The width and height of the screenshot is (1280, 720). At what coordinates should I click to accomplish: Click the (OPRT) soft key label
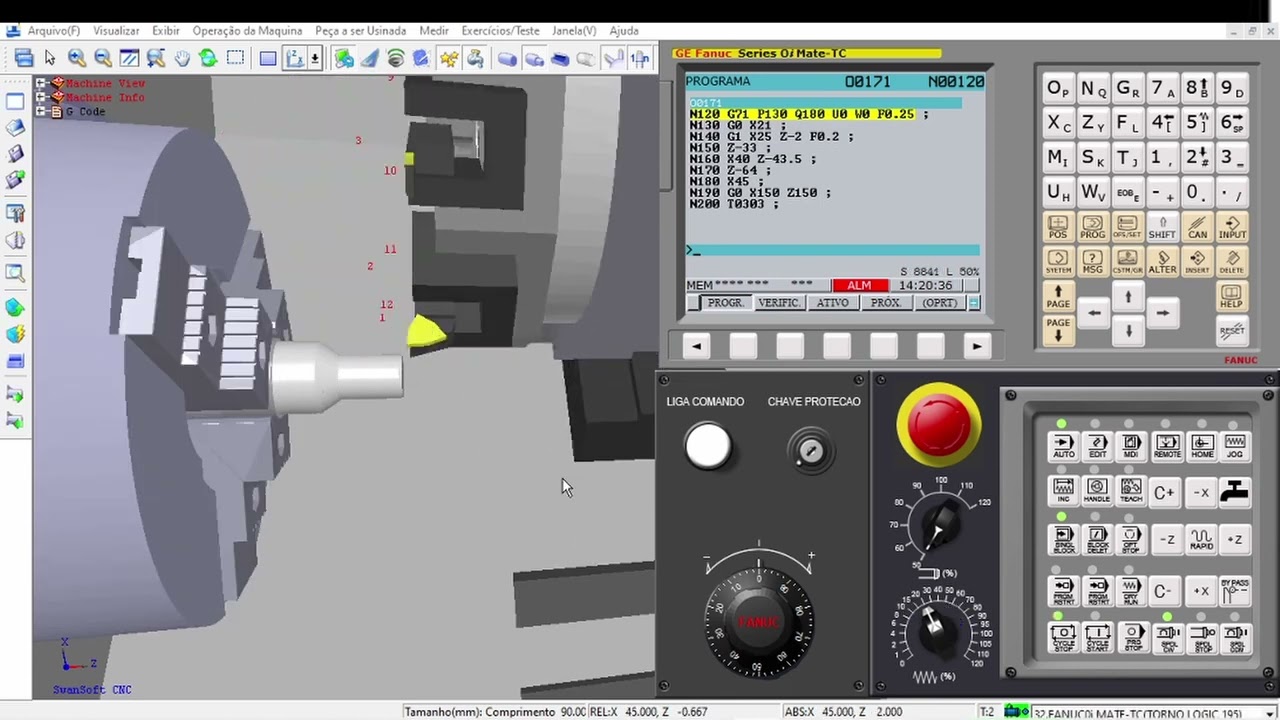click(939, 303)
